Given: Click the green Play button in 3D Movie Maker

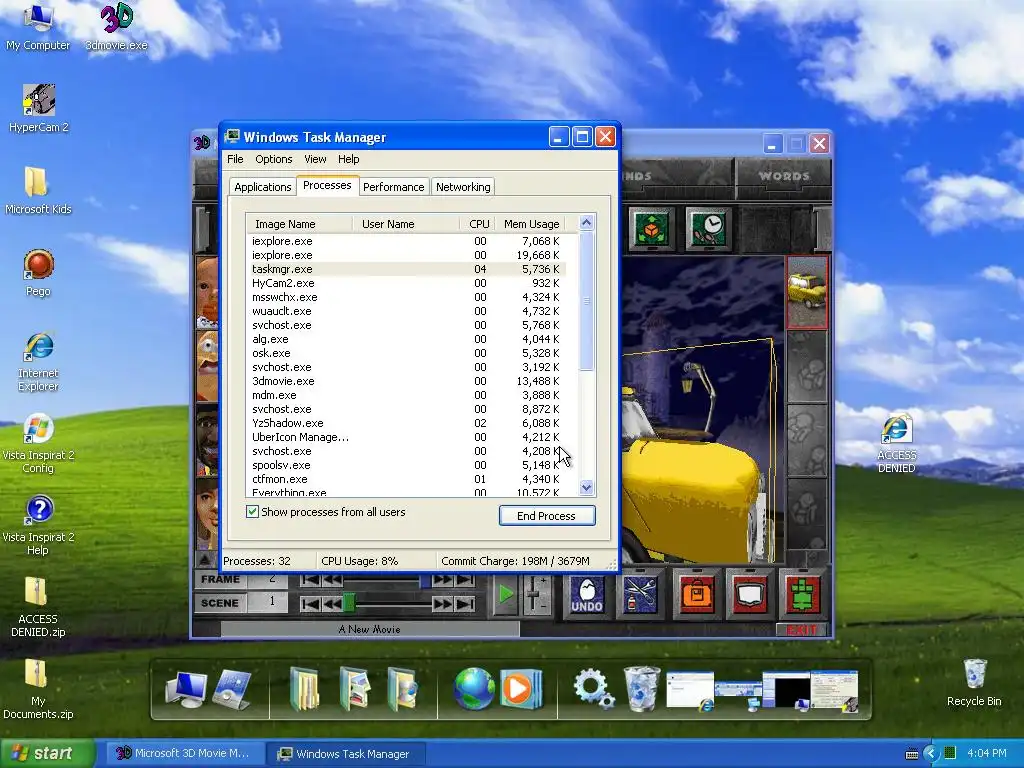Looking at the screenshot, I should [505, 594].
